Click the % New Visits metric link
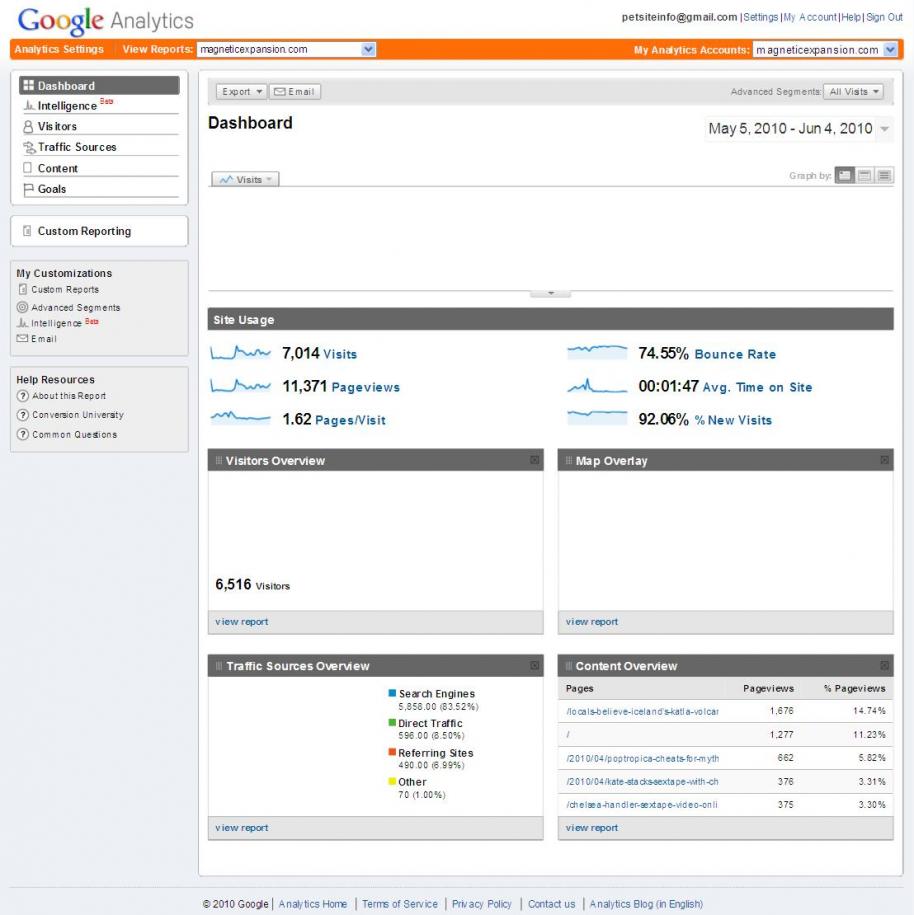The width and height of the screenshot is (914, 915). [733, 420]
